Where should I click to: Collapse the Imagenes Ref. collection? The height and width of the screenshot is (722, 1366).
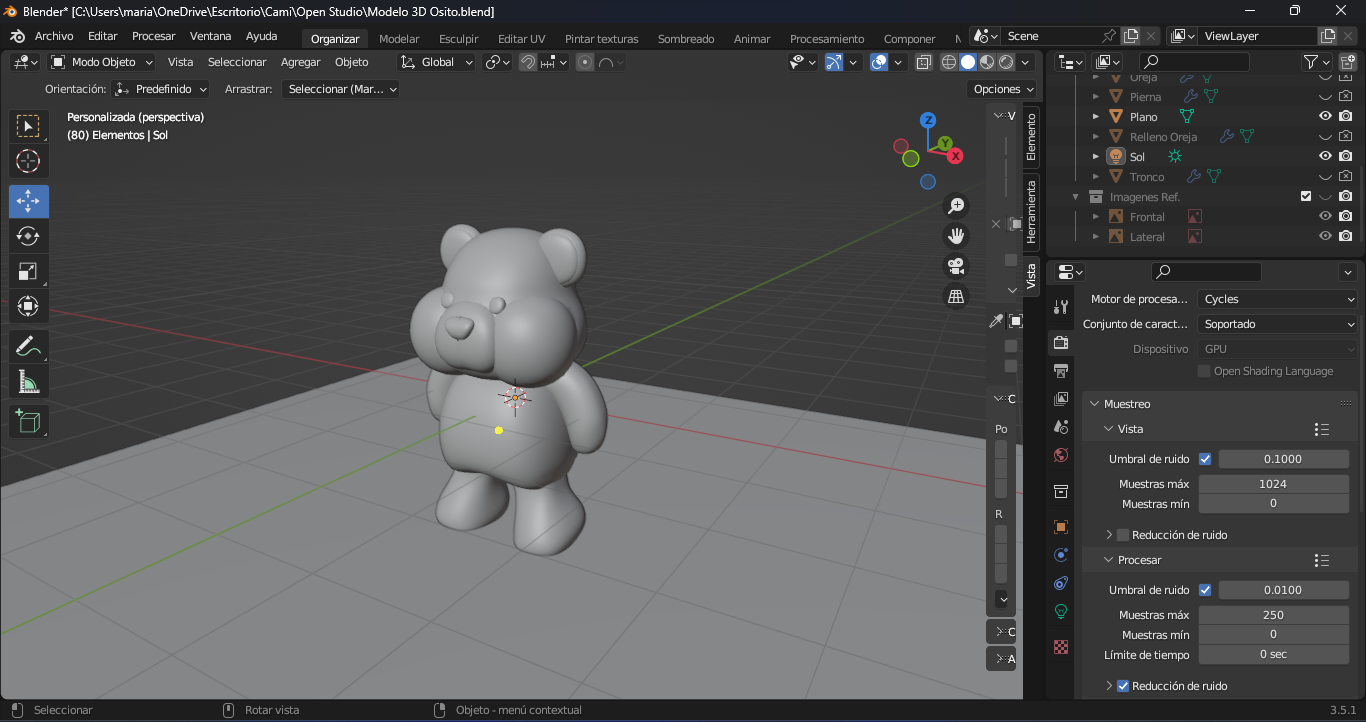[x=1076, y=196]
